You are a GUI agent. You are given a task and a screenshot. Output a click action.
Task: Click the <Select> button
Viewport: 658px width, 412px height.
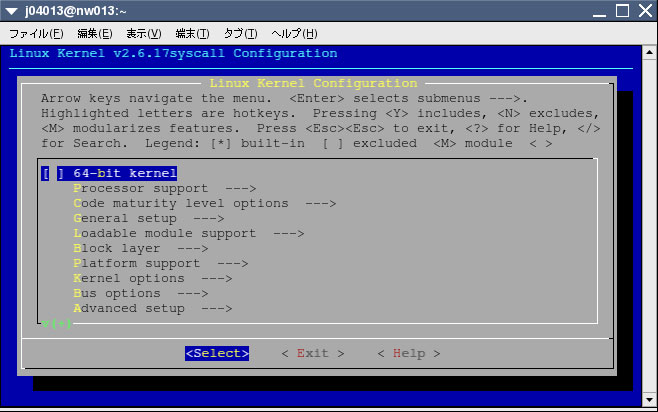[217, 353]
